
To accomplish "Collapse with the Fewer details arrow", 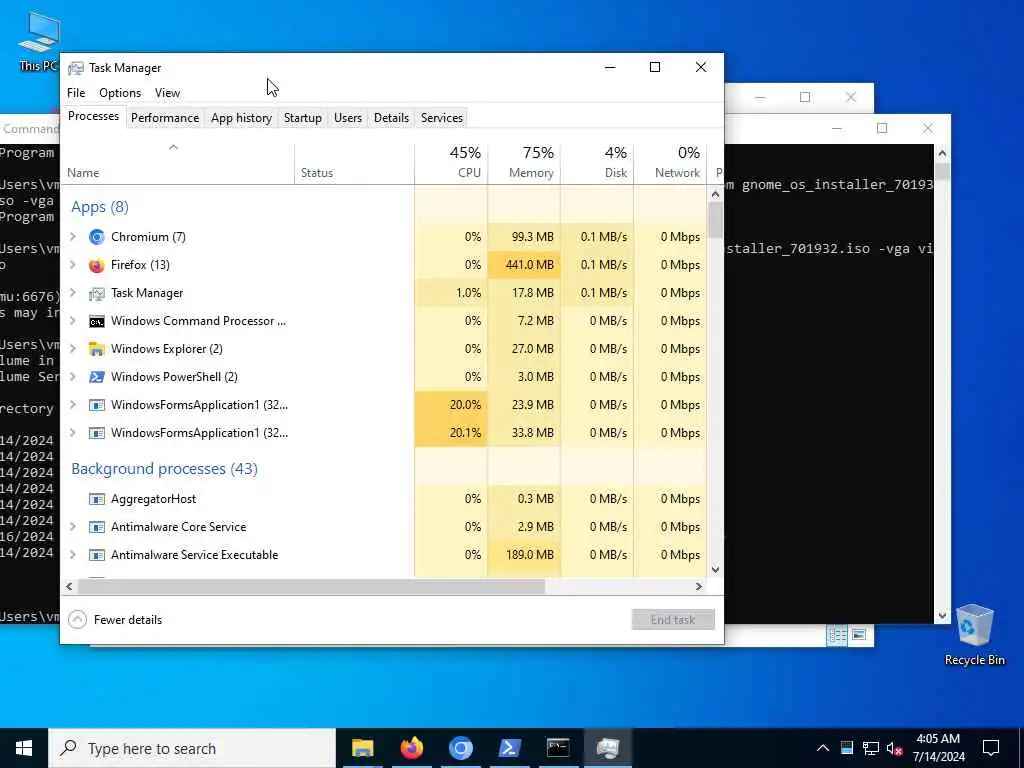I will pyautogui.click(x=77, y=620).
